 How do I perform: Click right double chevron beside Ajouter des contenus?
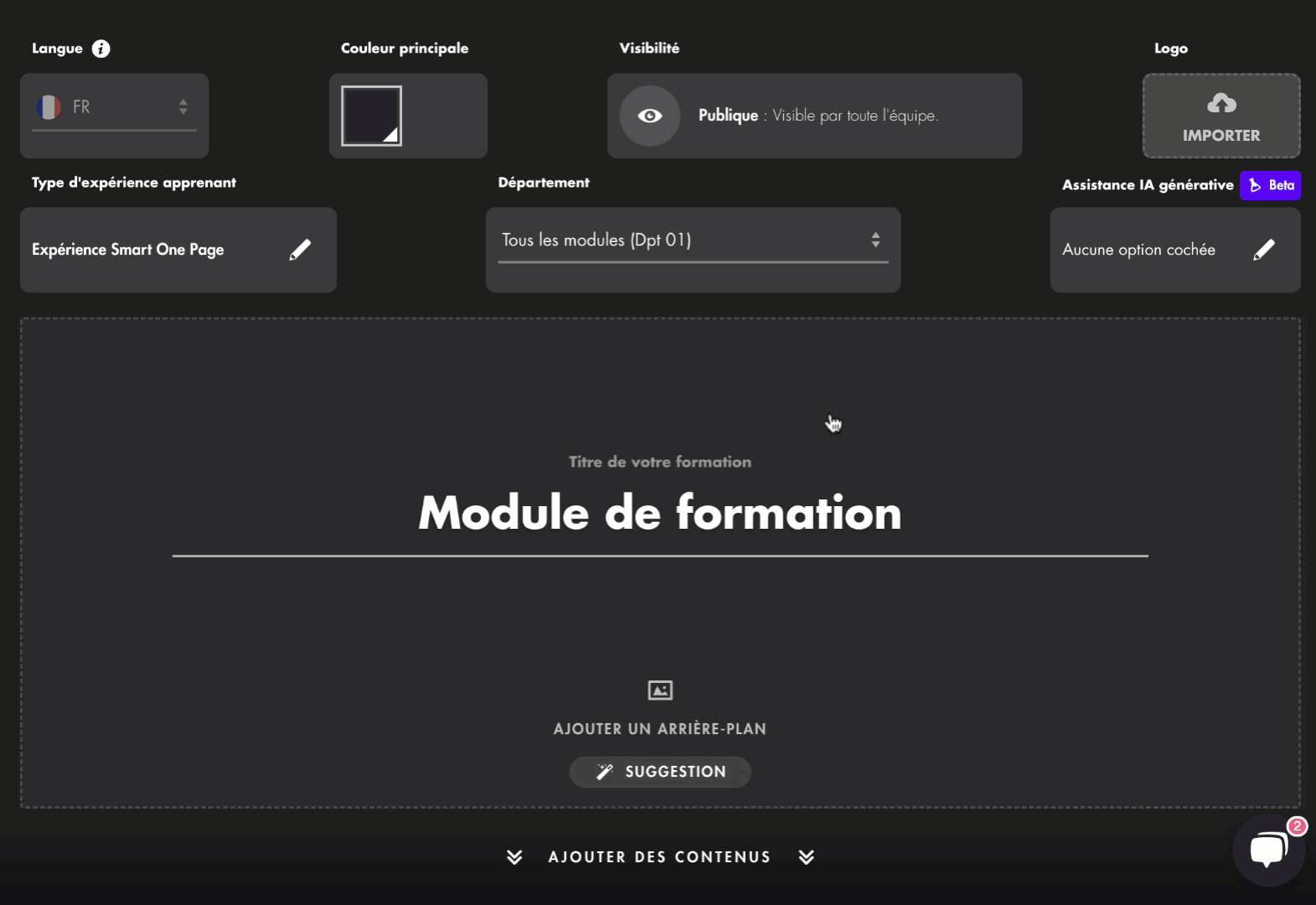click(806, 857)
